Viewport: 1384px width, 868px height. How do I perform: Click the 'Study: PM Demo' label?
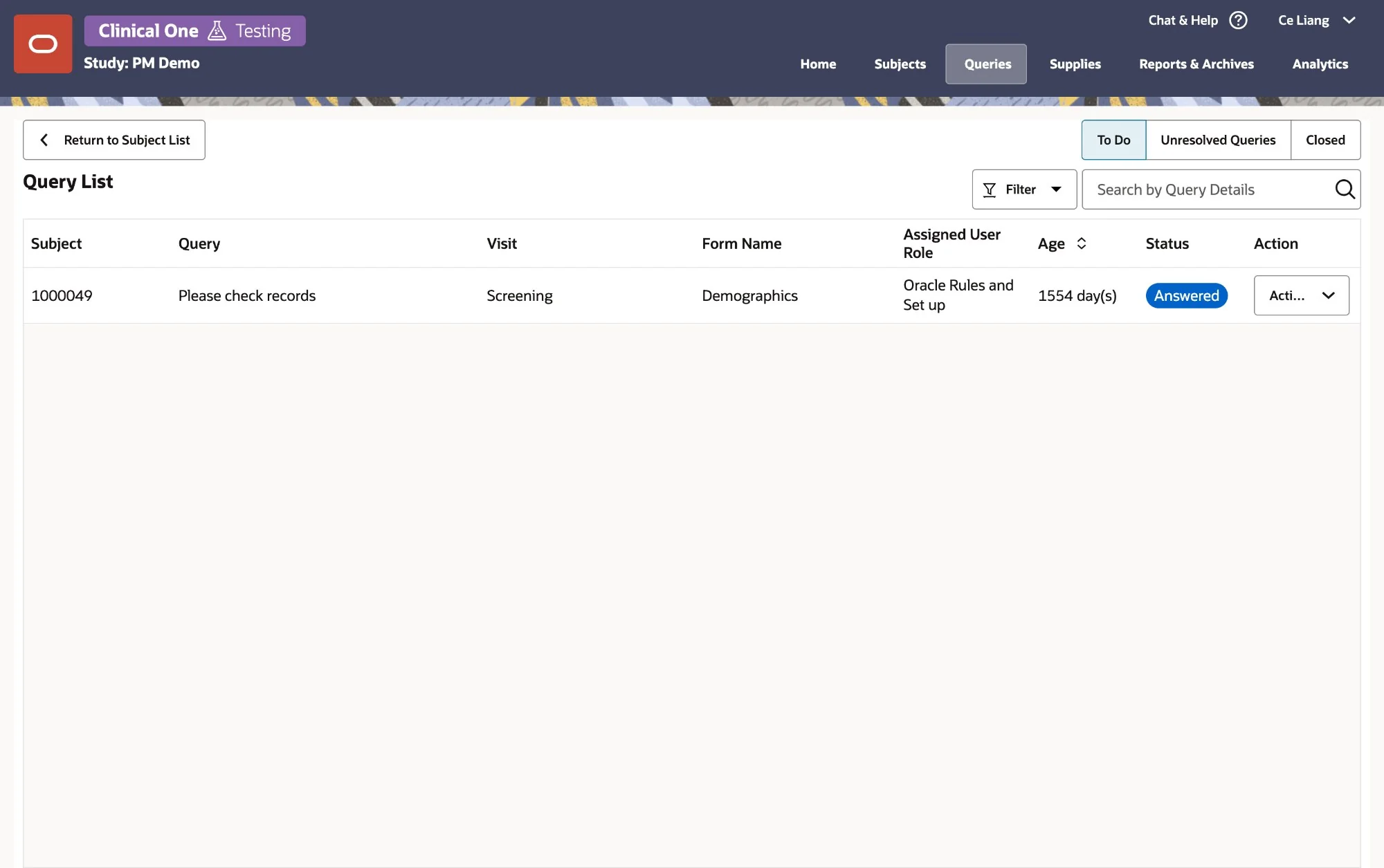142,63
